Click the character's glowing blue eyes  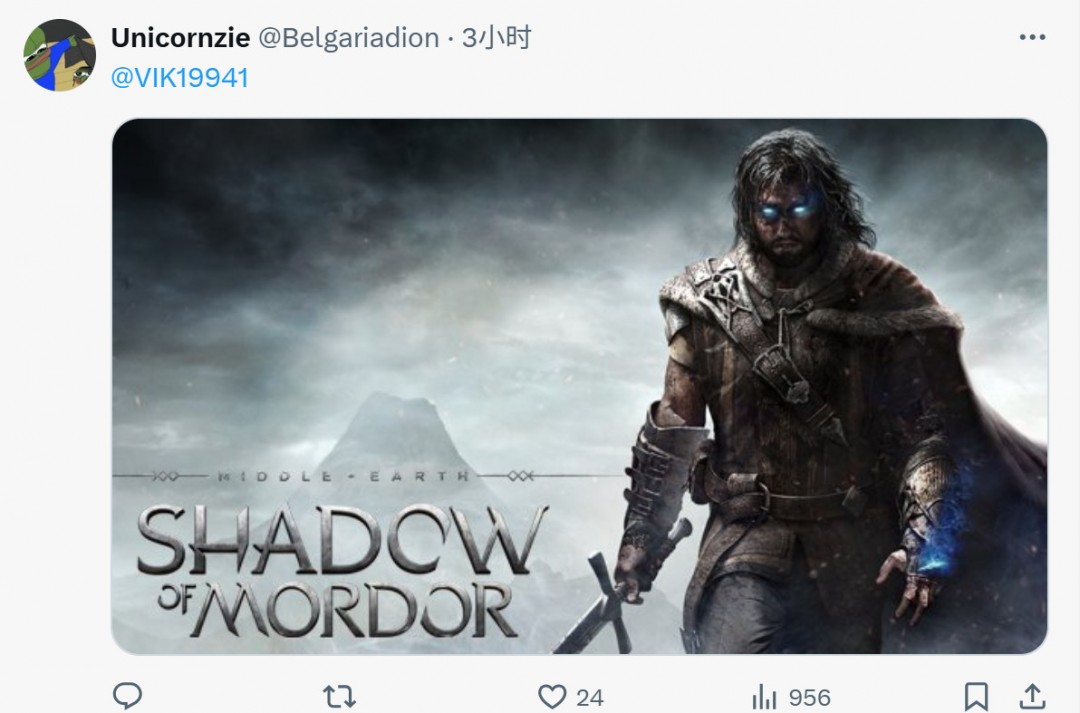pyautogui.click(x=787, y=209)
